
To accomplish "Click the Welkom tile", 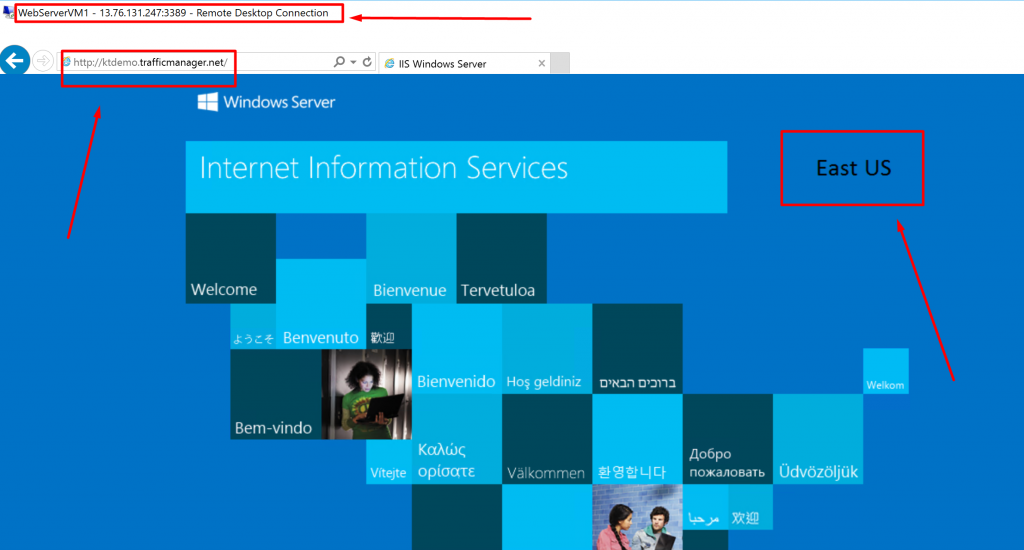I will pos(886,371).
